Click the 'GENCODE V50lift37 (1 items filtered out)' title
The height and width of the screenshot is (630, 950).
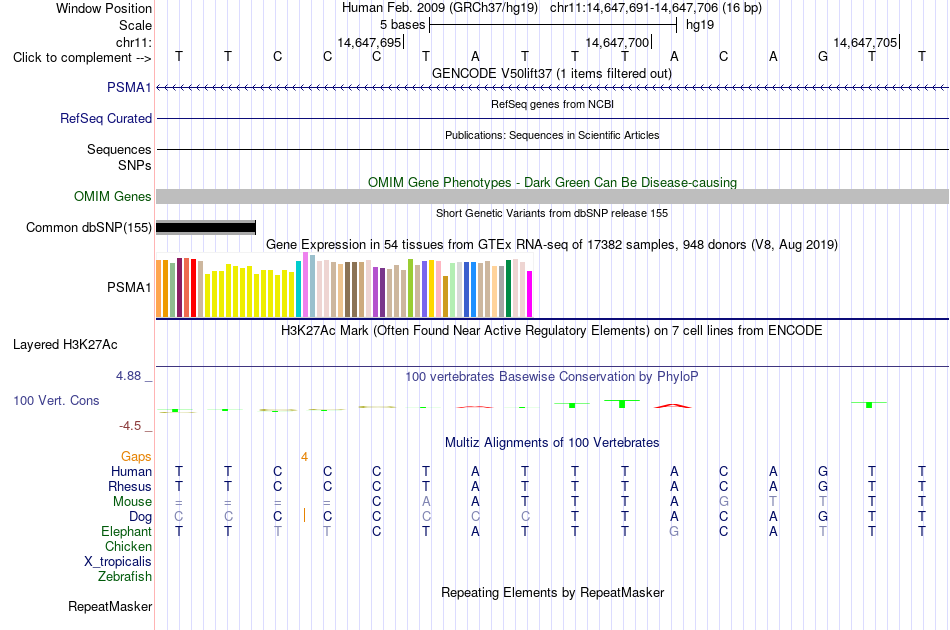point(552,73)
